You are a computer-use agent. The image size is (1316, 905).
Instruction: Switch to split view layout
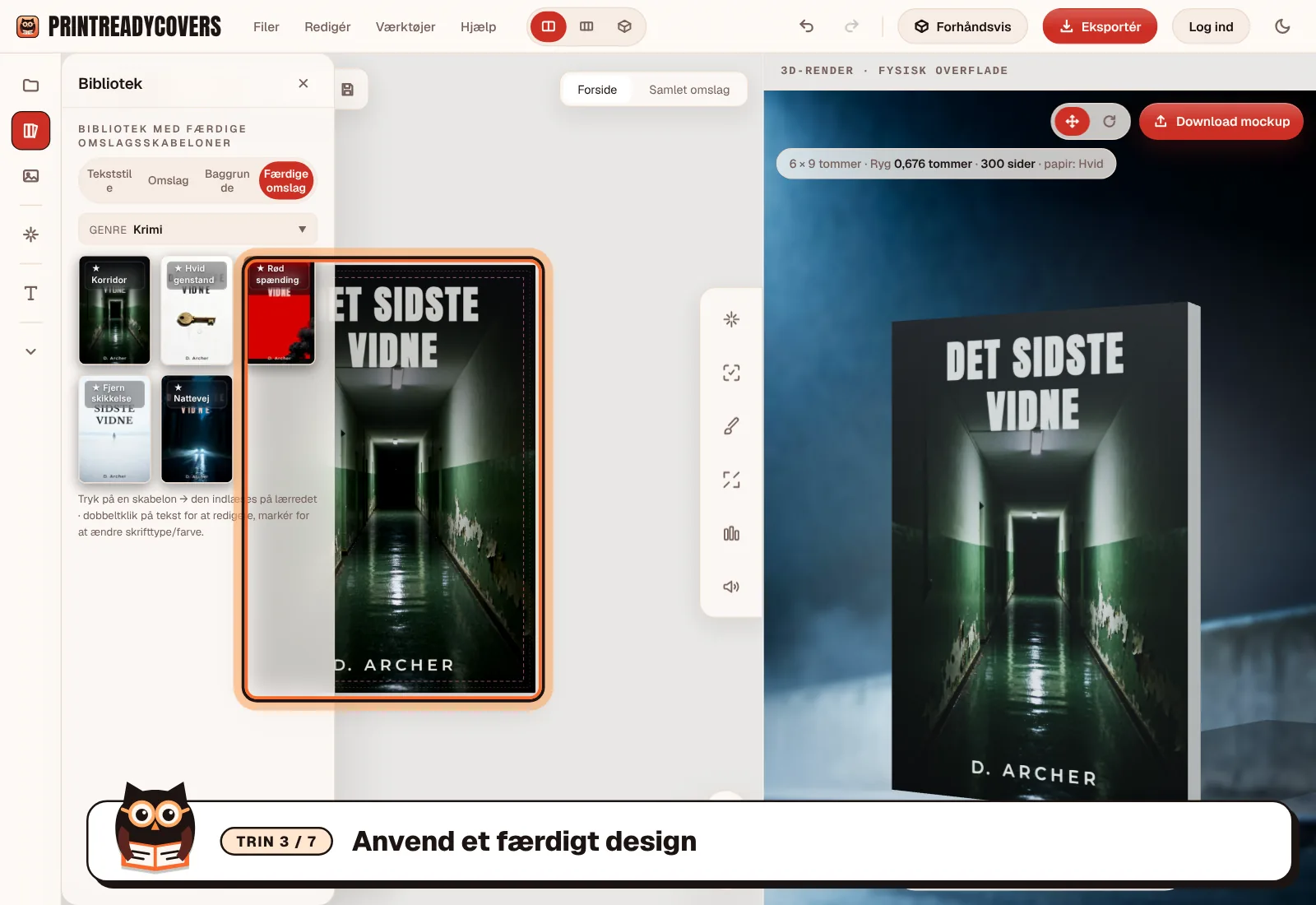(x=549, y=26)
